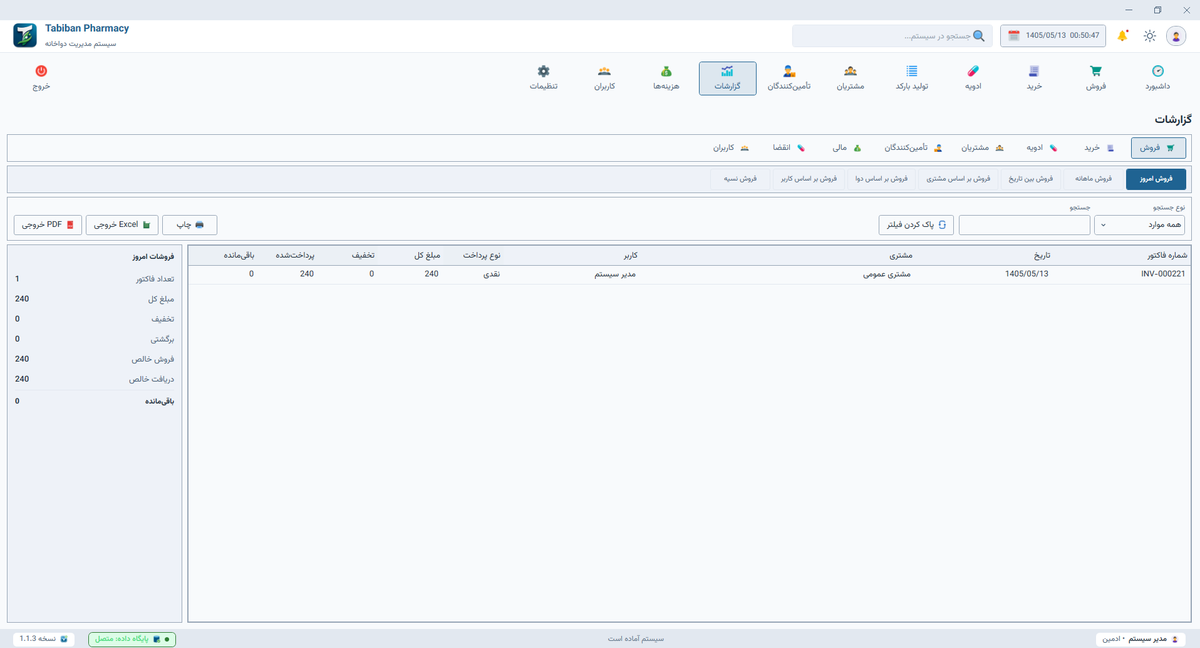The height and width of the screenshot is (648, 1200).
Task: Open the کاربران users section in main navigation
Action: pos(604,78)
